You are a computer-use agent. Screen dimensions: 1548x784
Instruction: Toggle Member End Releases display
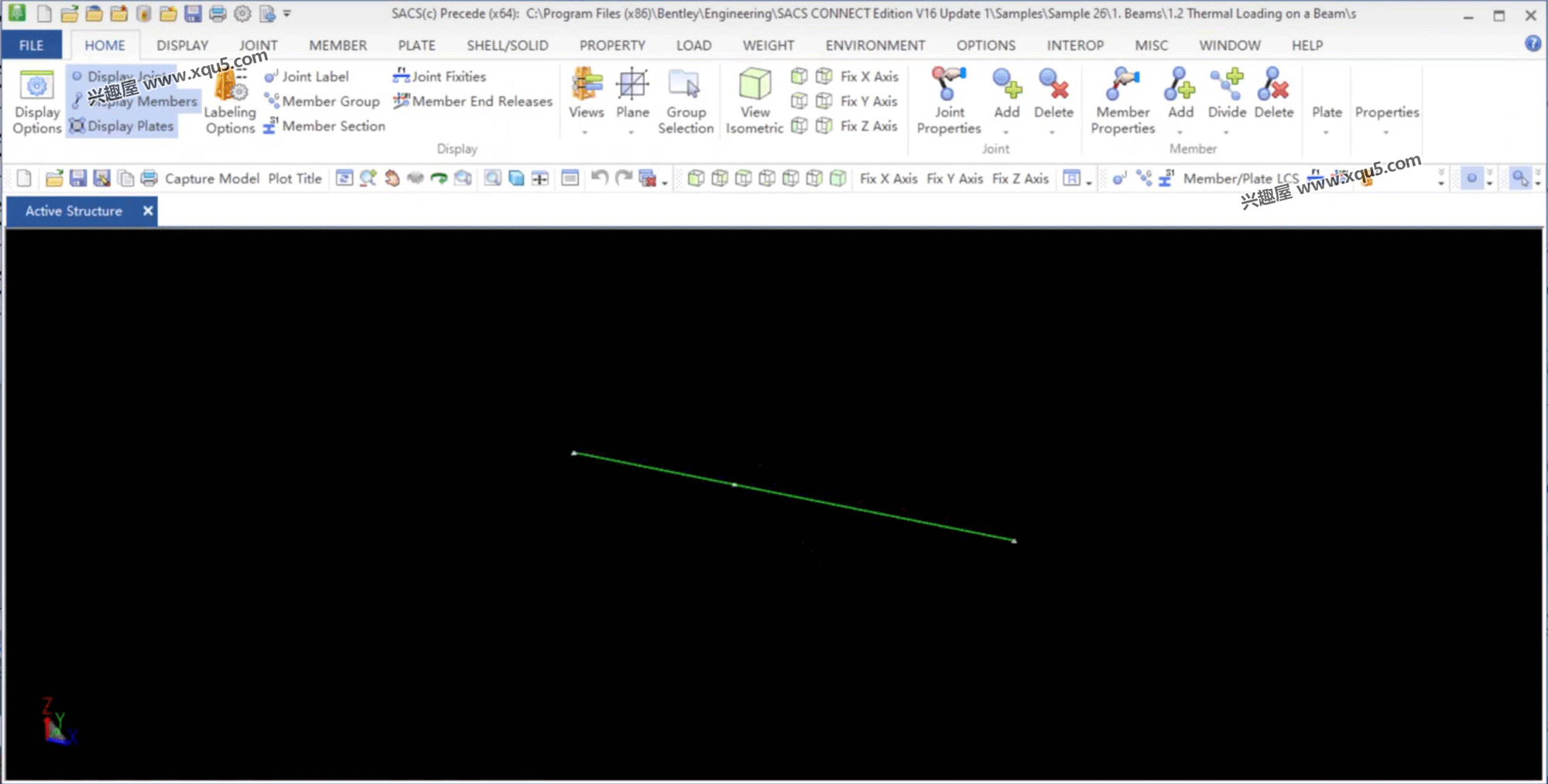pyautogui.click(x=473, y=101)
